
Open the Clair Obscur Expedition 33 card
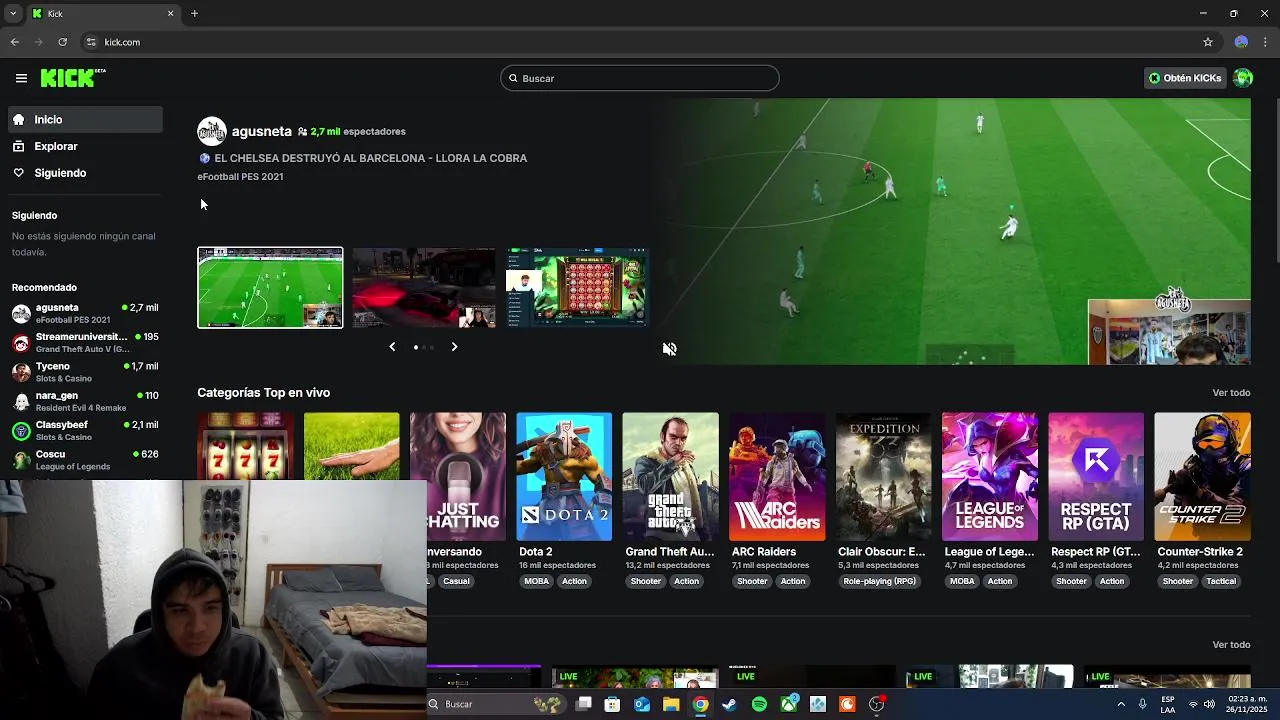pyautogui.click(x=884, y=477)
